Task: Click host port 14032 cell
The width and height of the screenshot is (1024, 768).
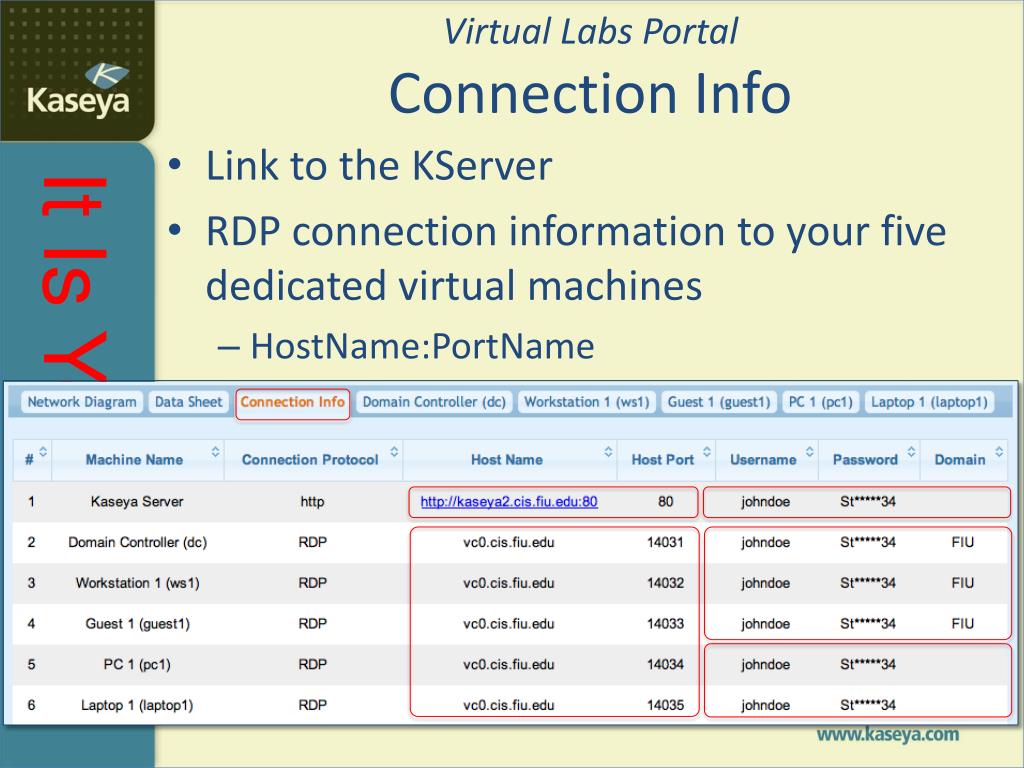Action: tap(665, 583)
